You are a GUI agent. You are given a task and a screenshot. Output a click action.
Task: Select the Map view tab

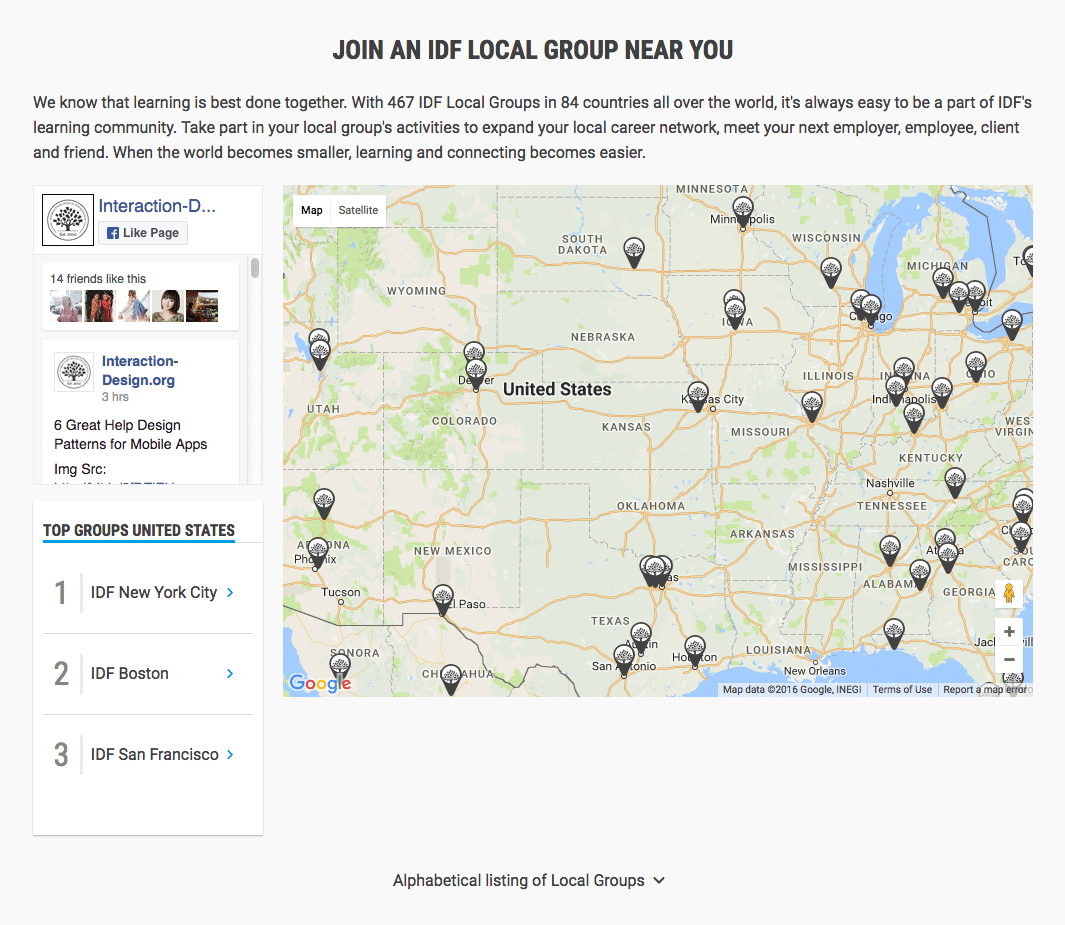pyautogui.click(x=312, y=211)
